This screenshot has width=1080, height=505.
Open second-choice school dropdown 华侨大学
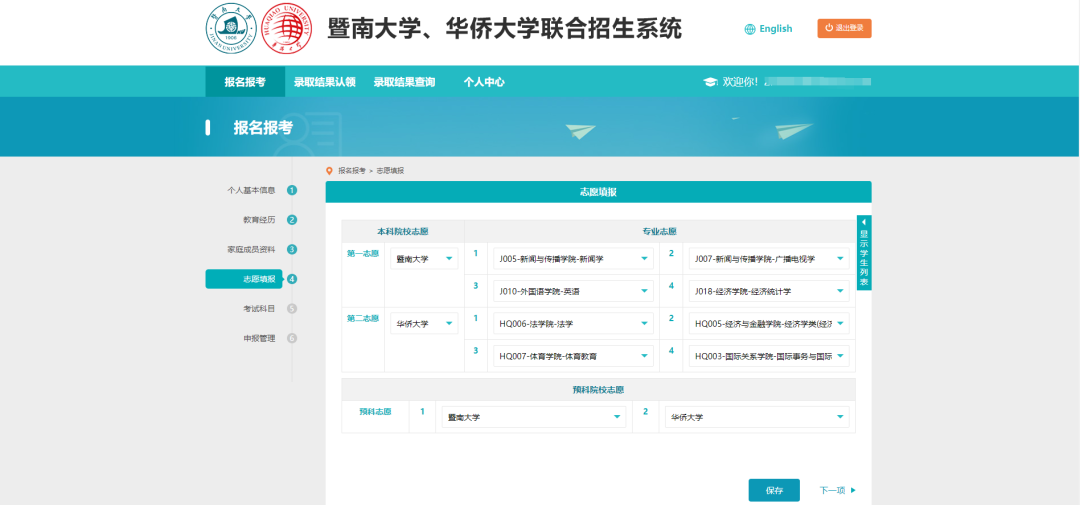pos(424,323)
